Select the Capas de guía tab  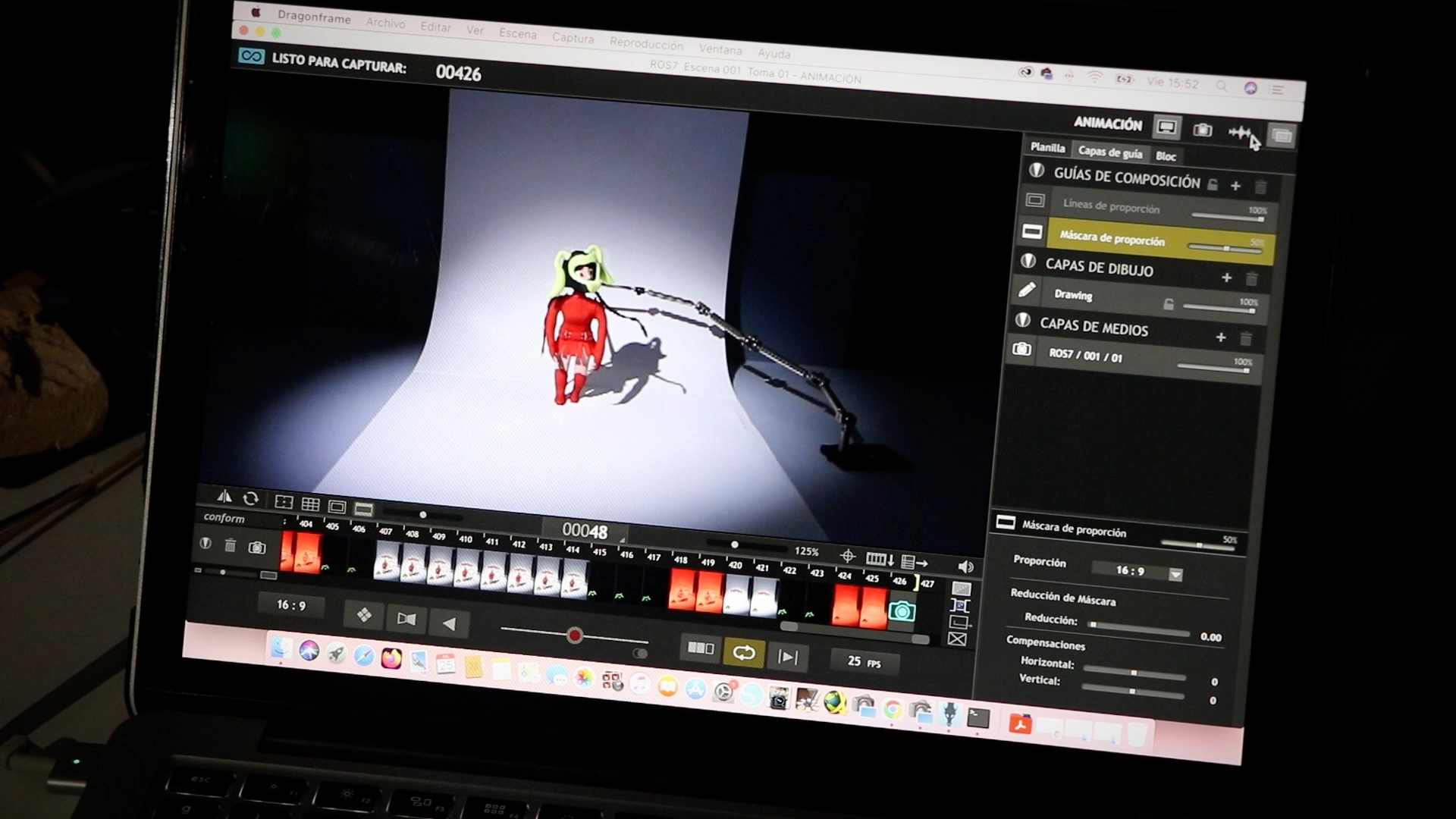[1110, 152]
